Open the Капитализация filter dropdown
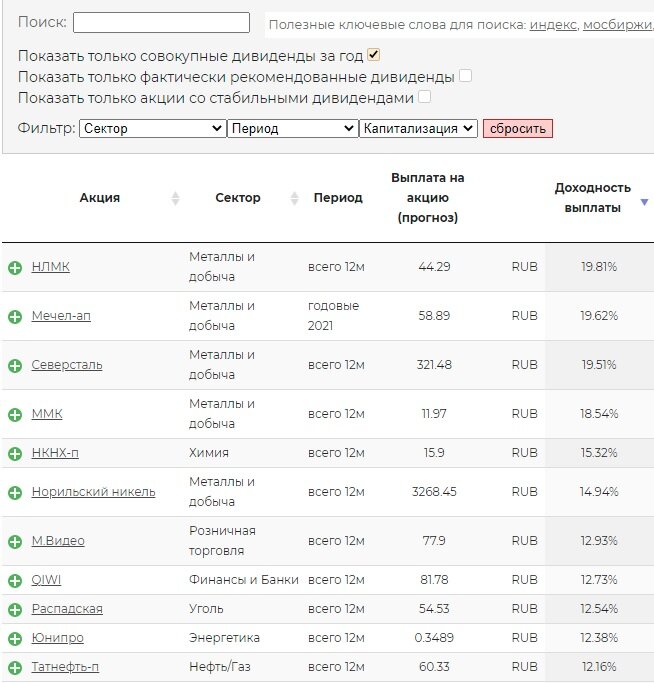 click(x=418, y=128)
